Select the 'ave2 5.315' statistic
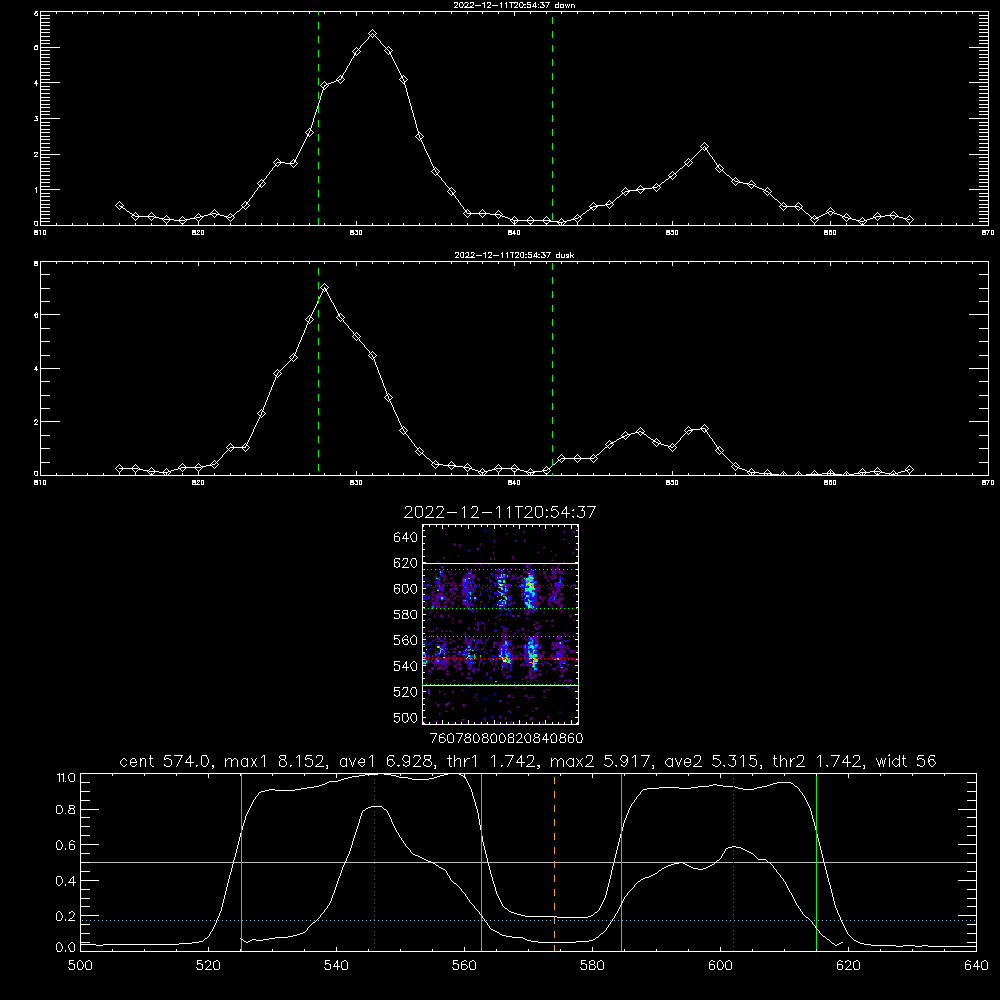Image resolution: width=1000 pixels, height=1000 pixels. point(712,761)
